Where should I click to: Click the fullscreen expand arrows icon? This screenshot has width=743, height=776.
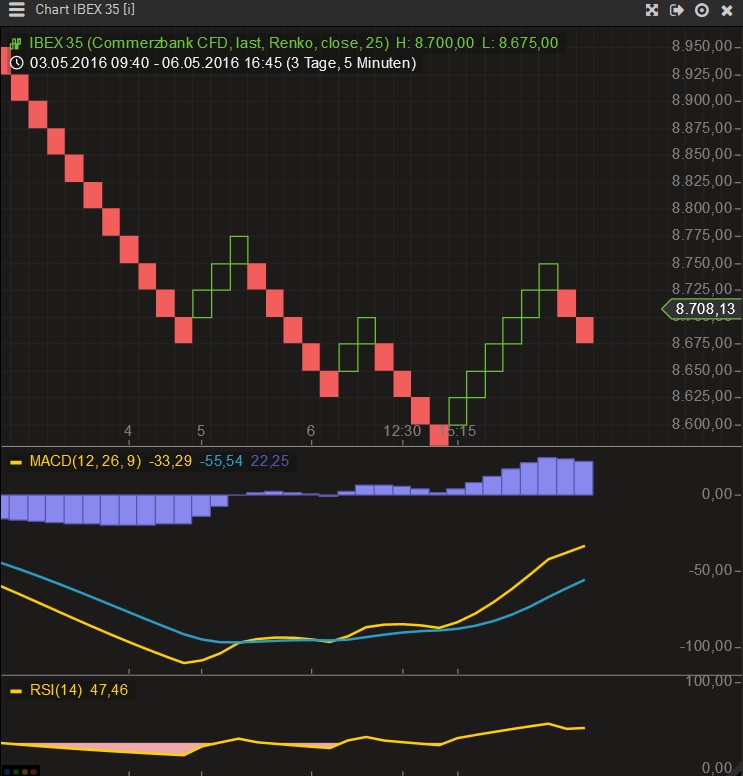coord(652,10)
